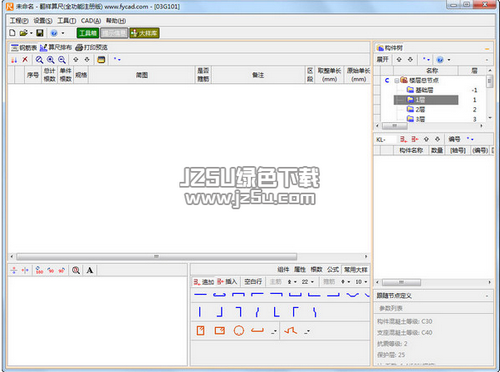This screenshot has width=500, height=372.
Task: Open dropdown next to orange bent-up bar shape
Action: point(307,331)
